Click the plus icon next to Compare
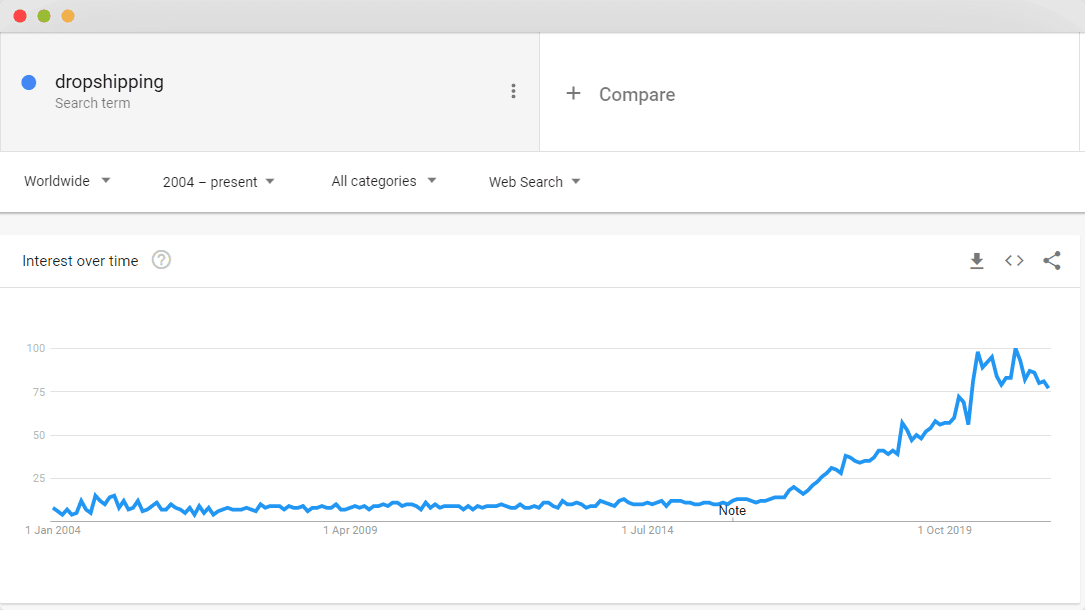This screenshot has height=610, width=1085. coord(573,93)
